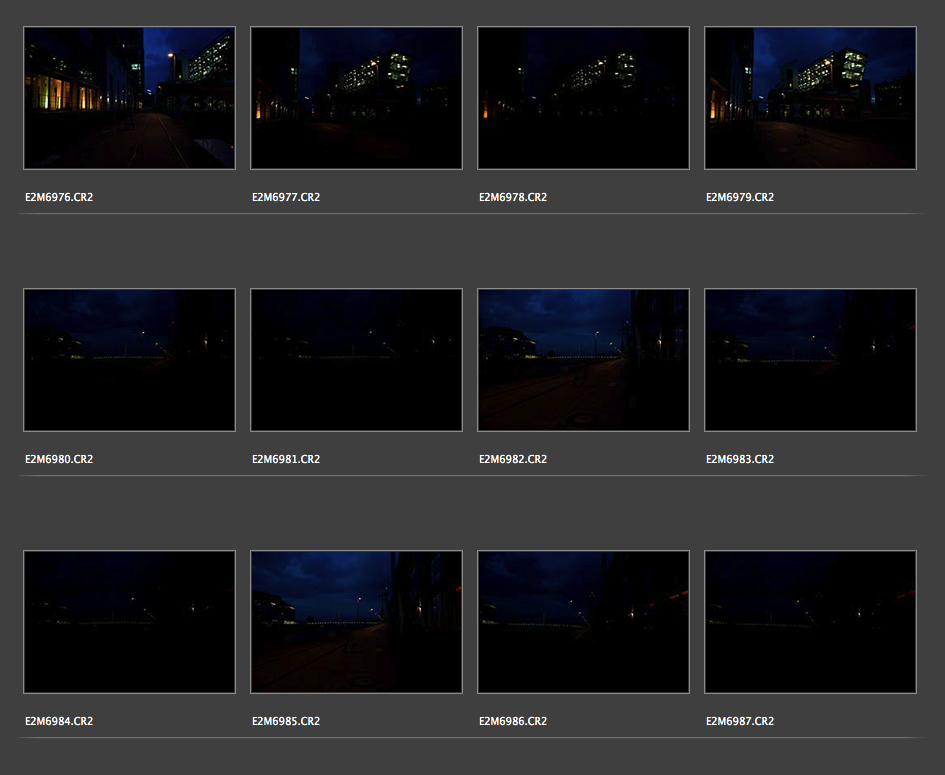Choose thumbnail of E2M6985.CR2
The width and height of the screenshot is (945, 775).
coord(356,622)
